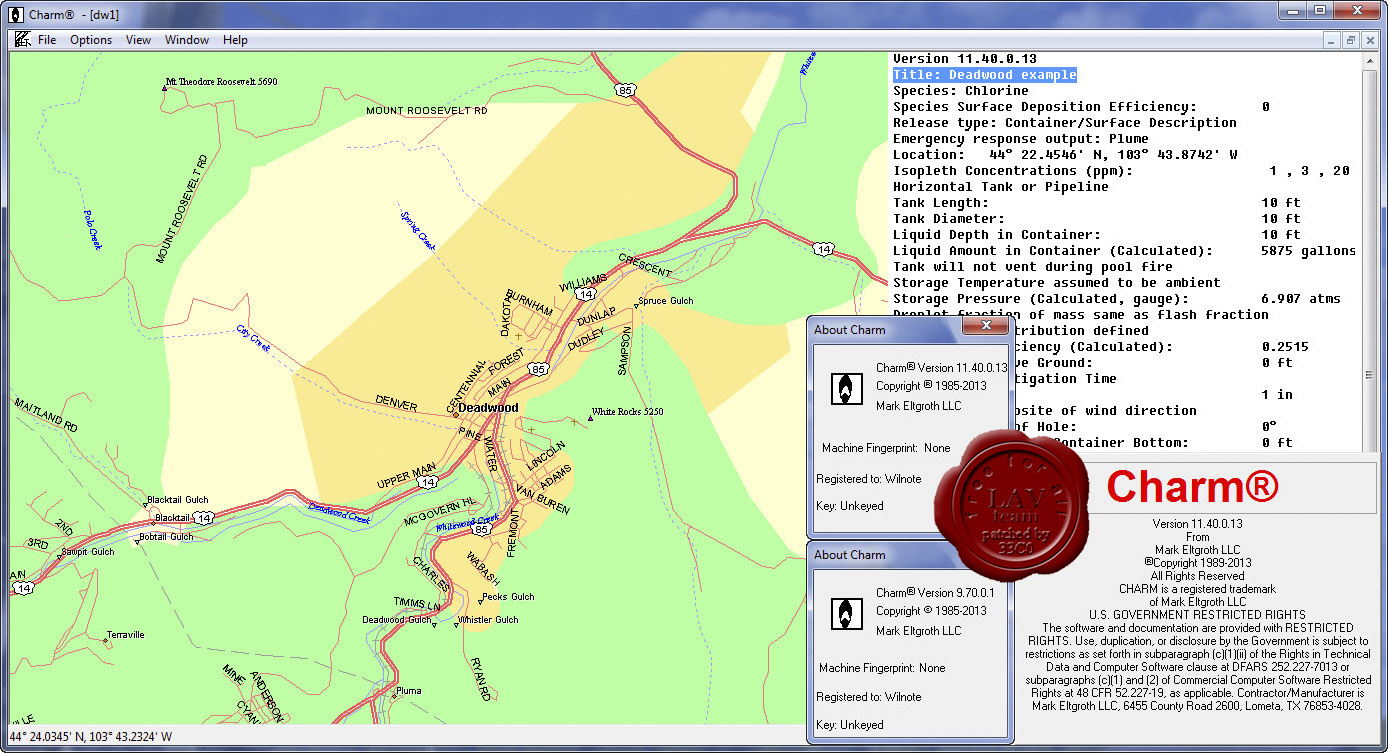Click the '6.907 atms' storage pressure value

(x=1301, y=299)
